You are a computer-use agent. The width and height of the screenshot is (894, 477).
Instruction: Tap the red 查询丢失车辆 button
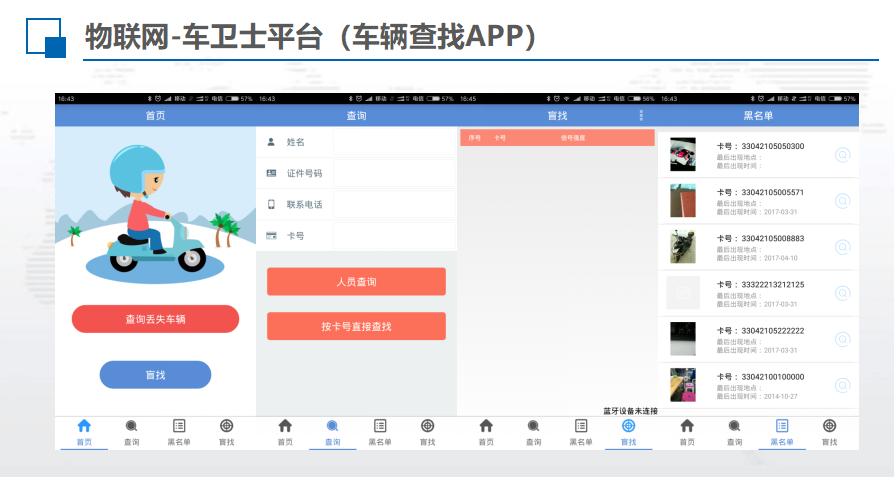click(x=155, y=319)
